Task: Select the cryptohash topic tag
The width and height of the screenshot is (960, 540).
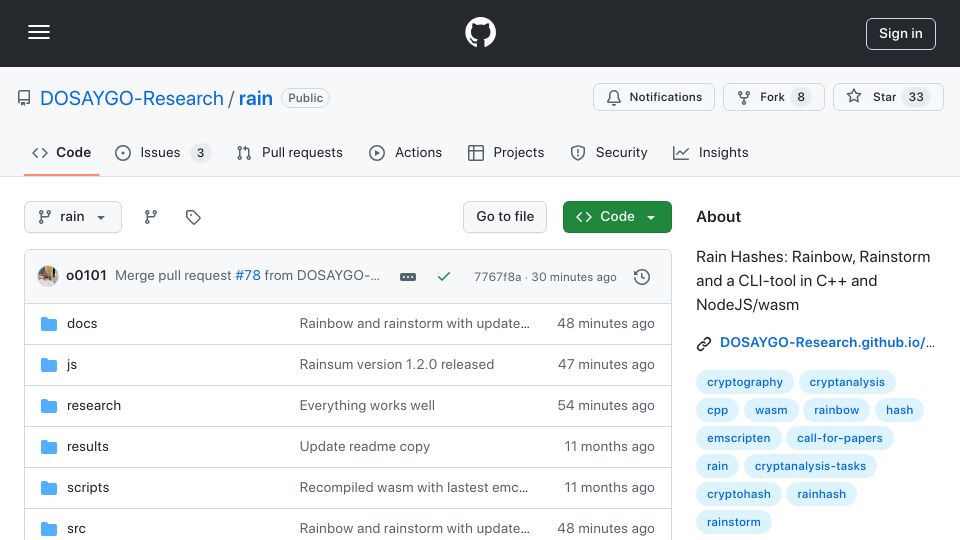Action: tap(738, 494)
